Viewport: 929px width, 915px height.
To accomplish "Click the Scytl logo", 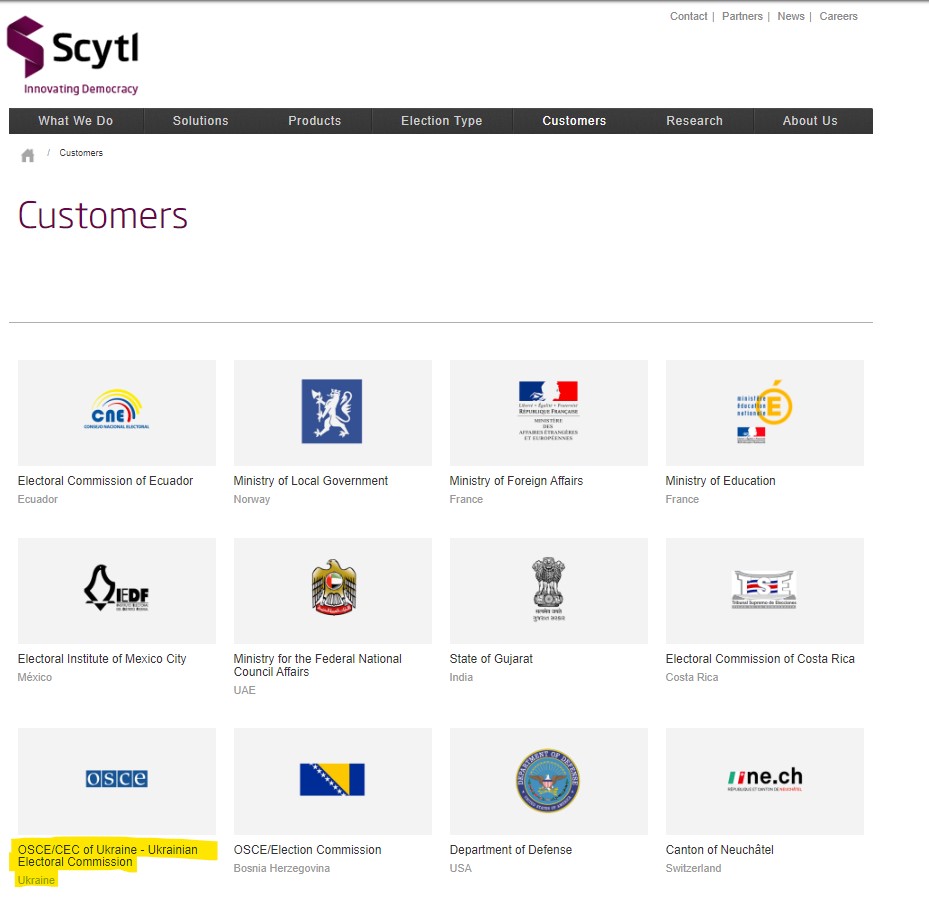I will [x=73, y=55].
